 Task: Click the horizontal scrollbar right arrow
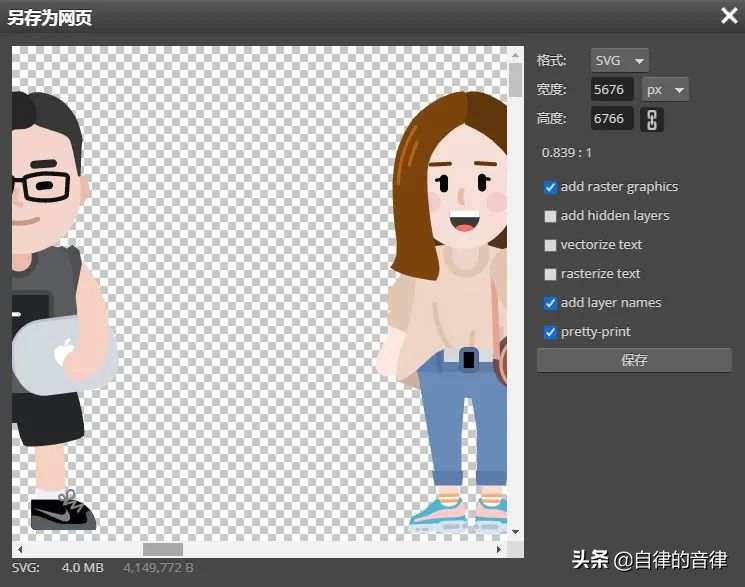click(500, 549)
